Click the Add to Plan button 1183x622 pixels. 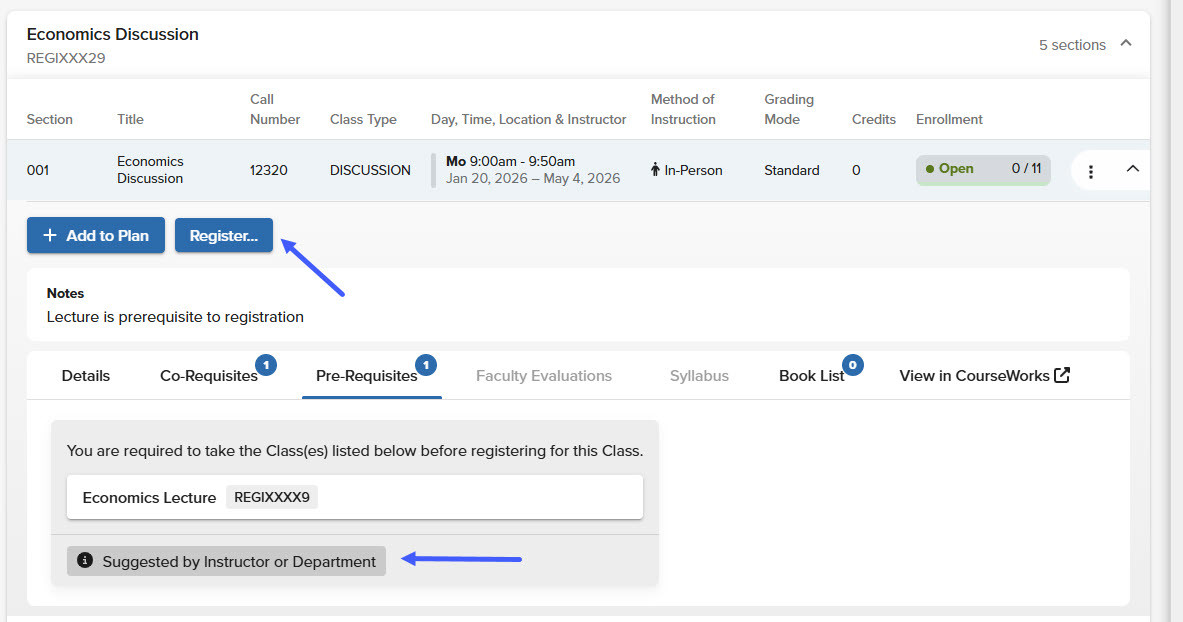click(96, 236)
